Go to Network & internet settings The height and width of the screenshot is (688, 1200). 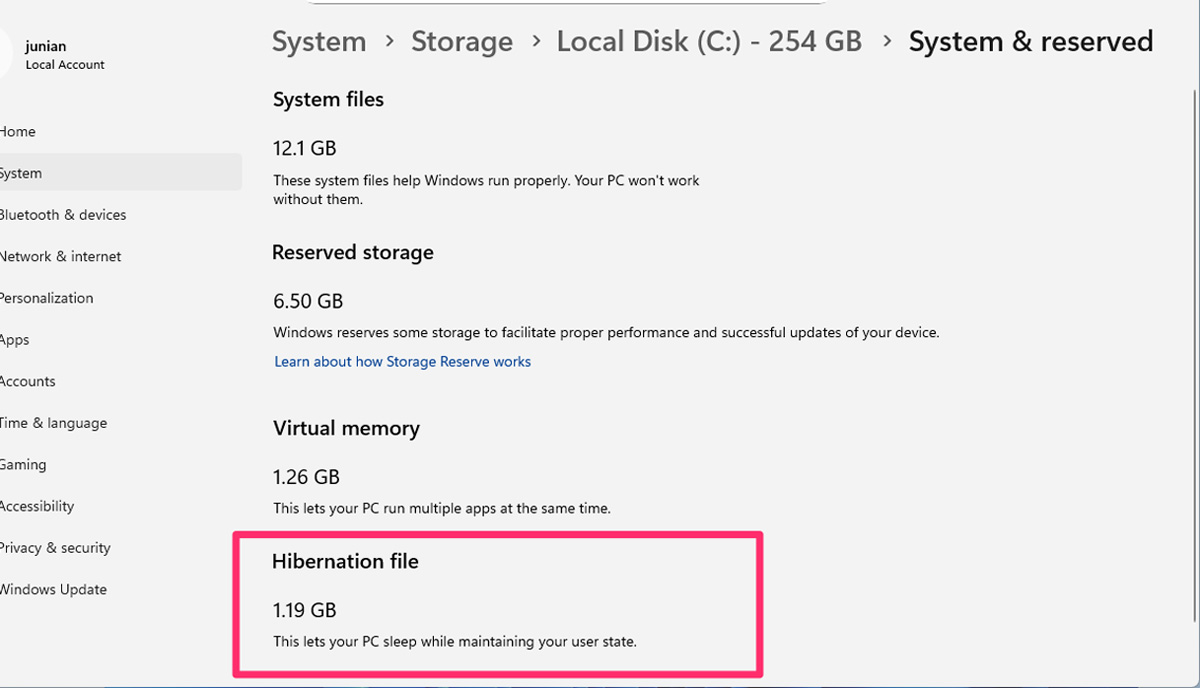click(60, 257)
